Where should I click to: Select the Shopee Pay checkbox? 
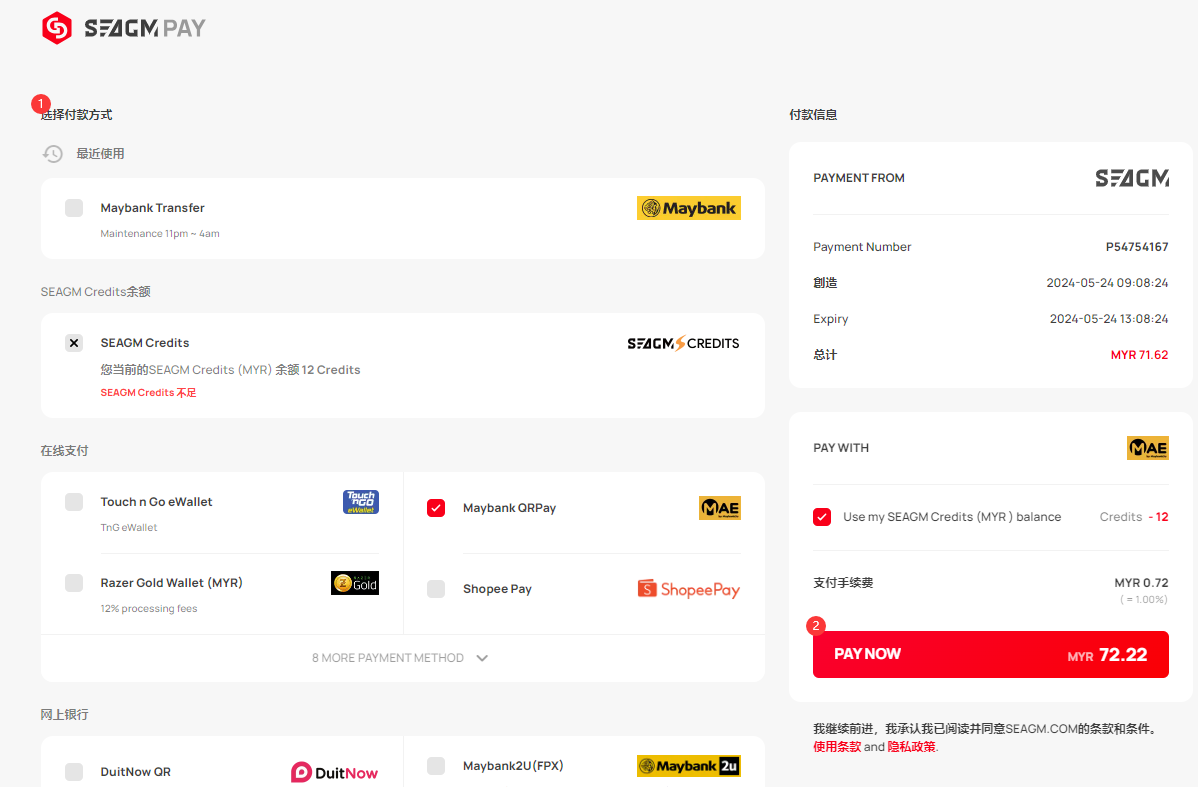tap(436, 589)
